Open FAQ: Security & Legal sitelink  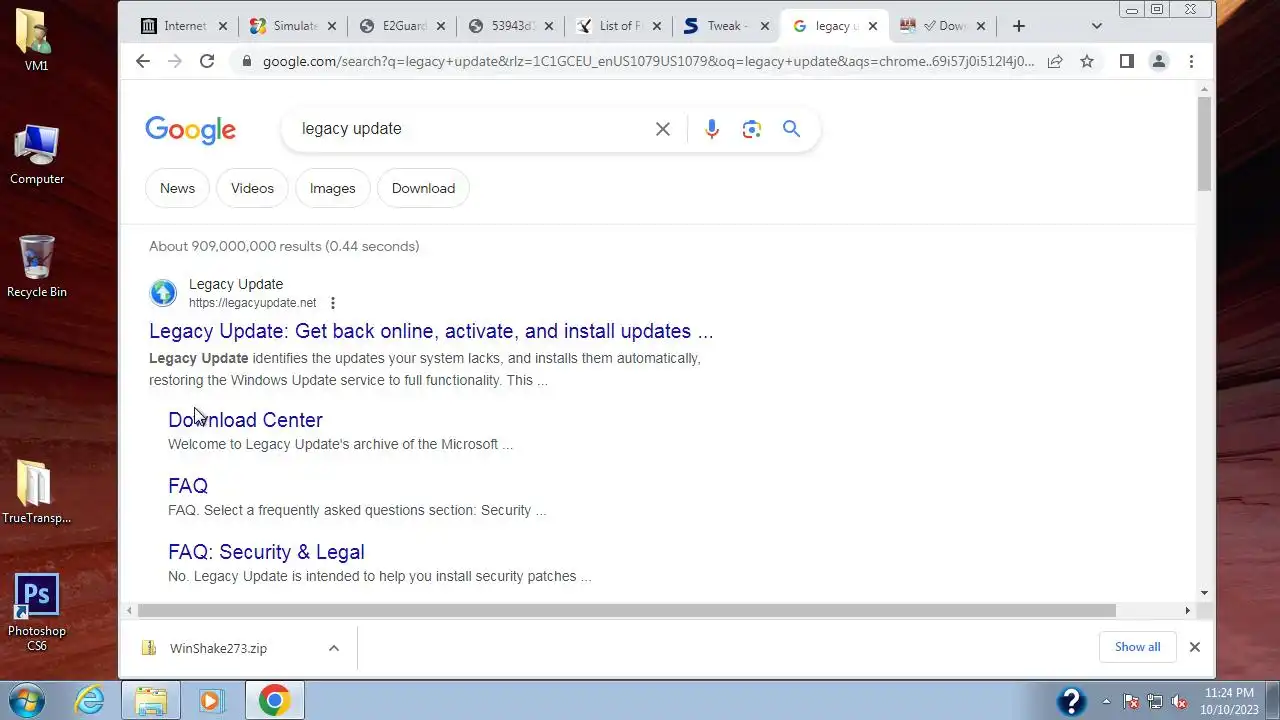tap(266, 552)
